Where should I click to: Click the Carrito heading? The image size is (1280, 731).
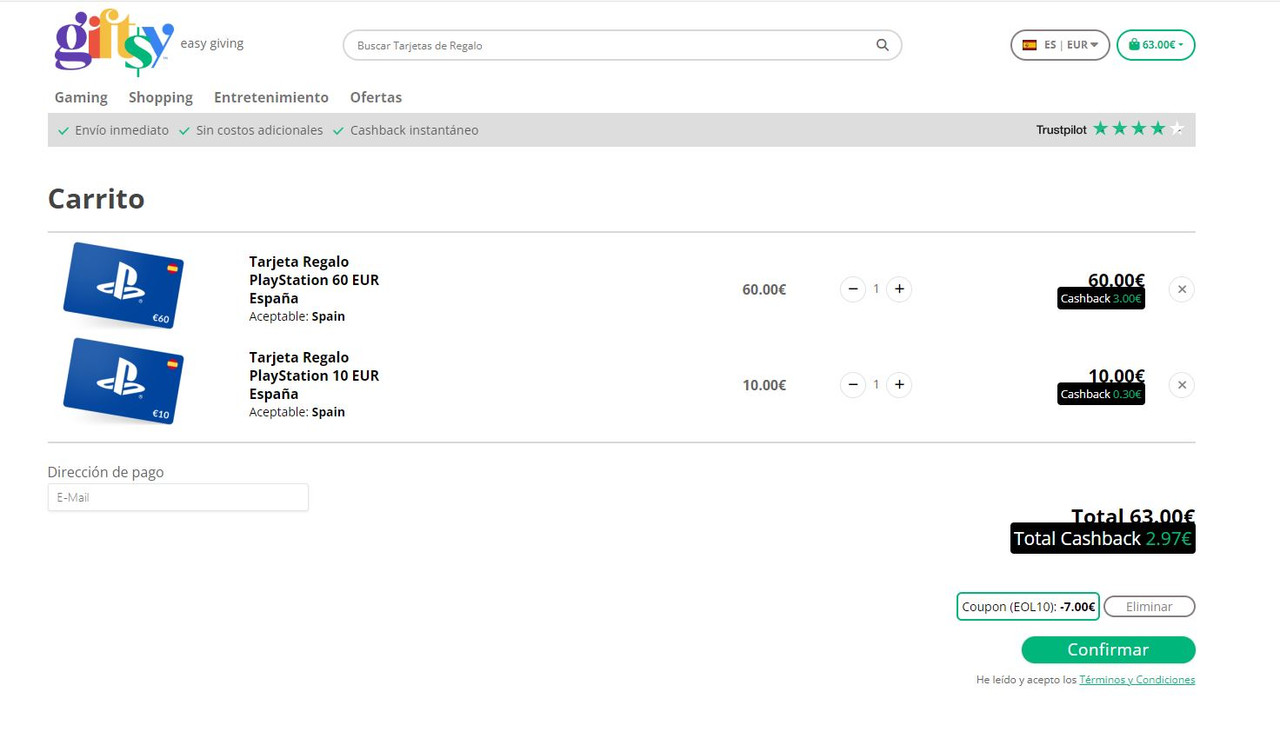(96, 198)
